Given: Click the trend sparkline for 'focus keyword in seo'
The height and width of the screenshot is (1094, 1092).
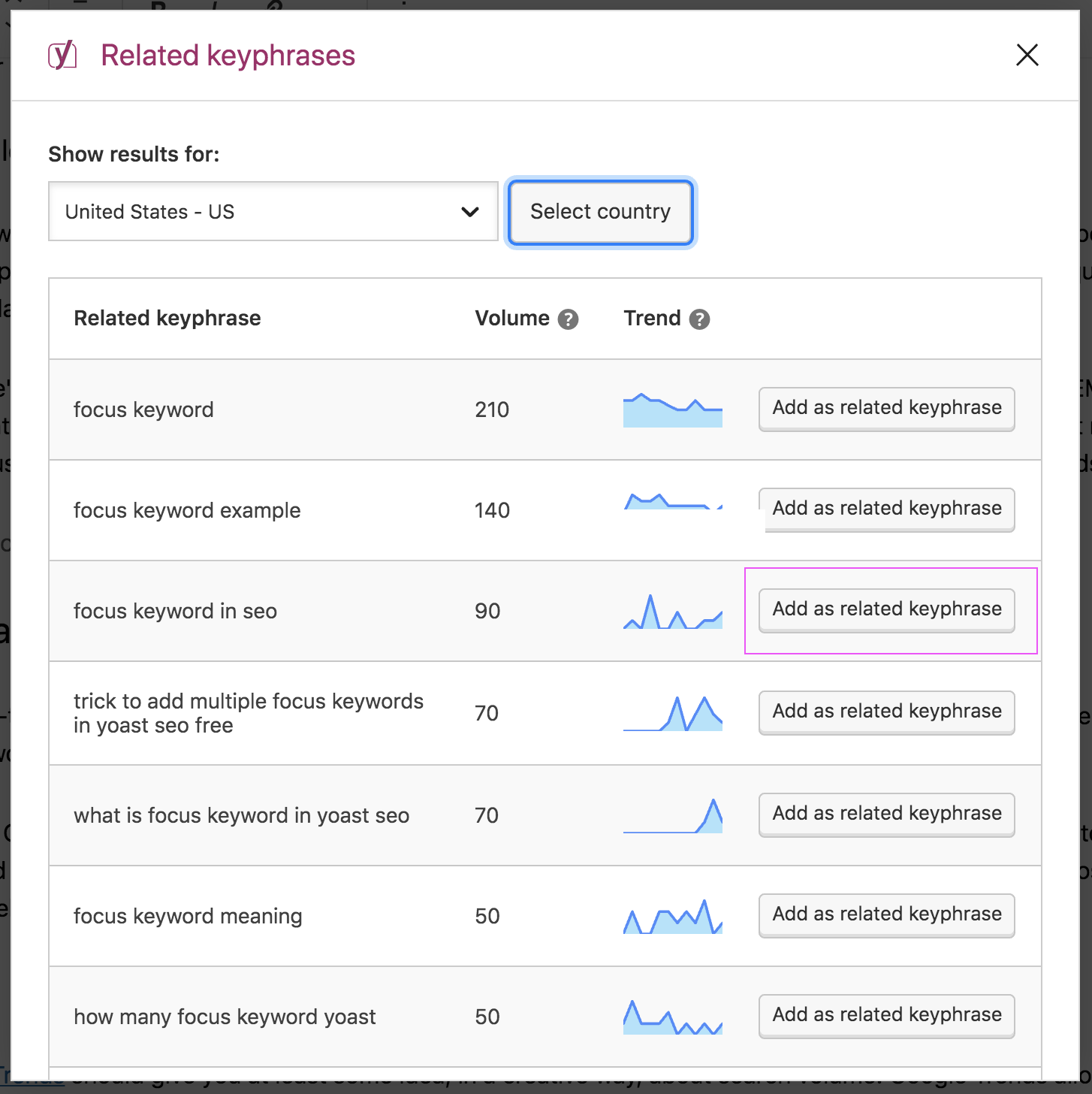Looking at the screenshot, I should tap(672, 612).
